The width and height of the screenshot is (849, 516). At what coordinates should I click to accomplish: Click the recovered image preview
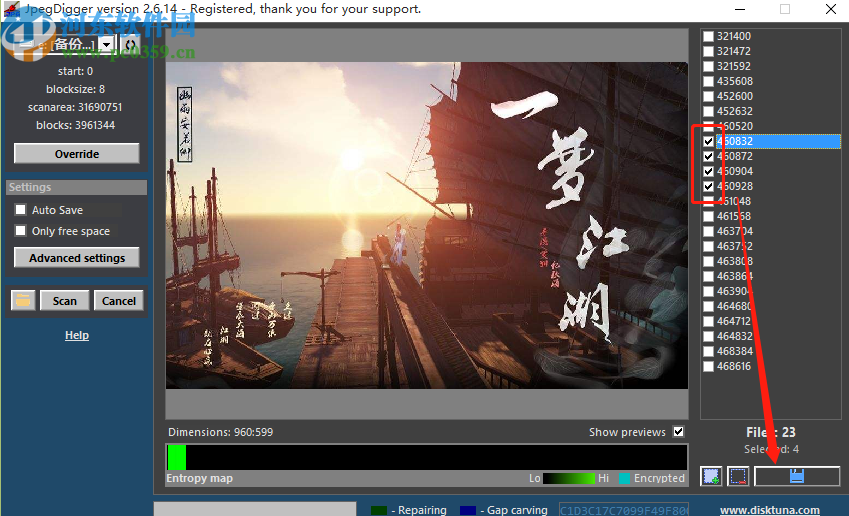click(427, 225)
